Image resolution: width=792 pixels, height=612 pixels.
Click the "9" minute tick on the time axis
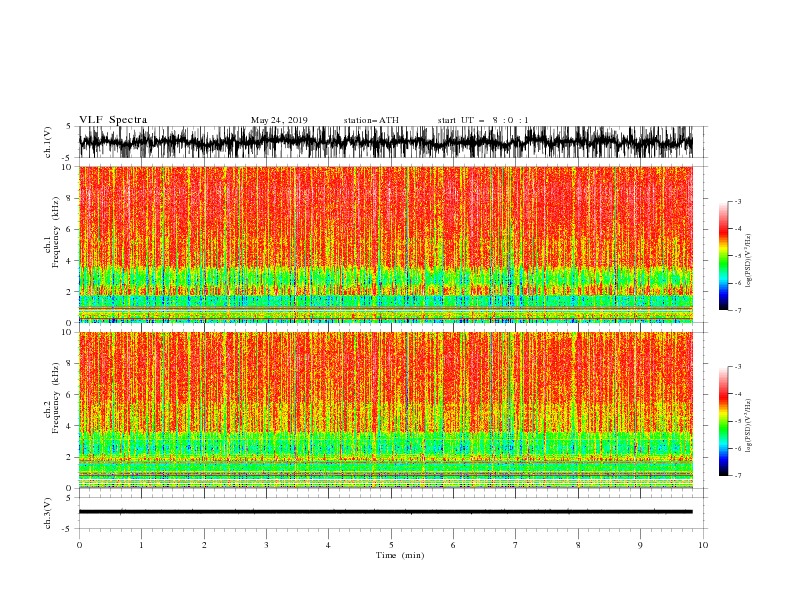pos(640,545)
